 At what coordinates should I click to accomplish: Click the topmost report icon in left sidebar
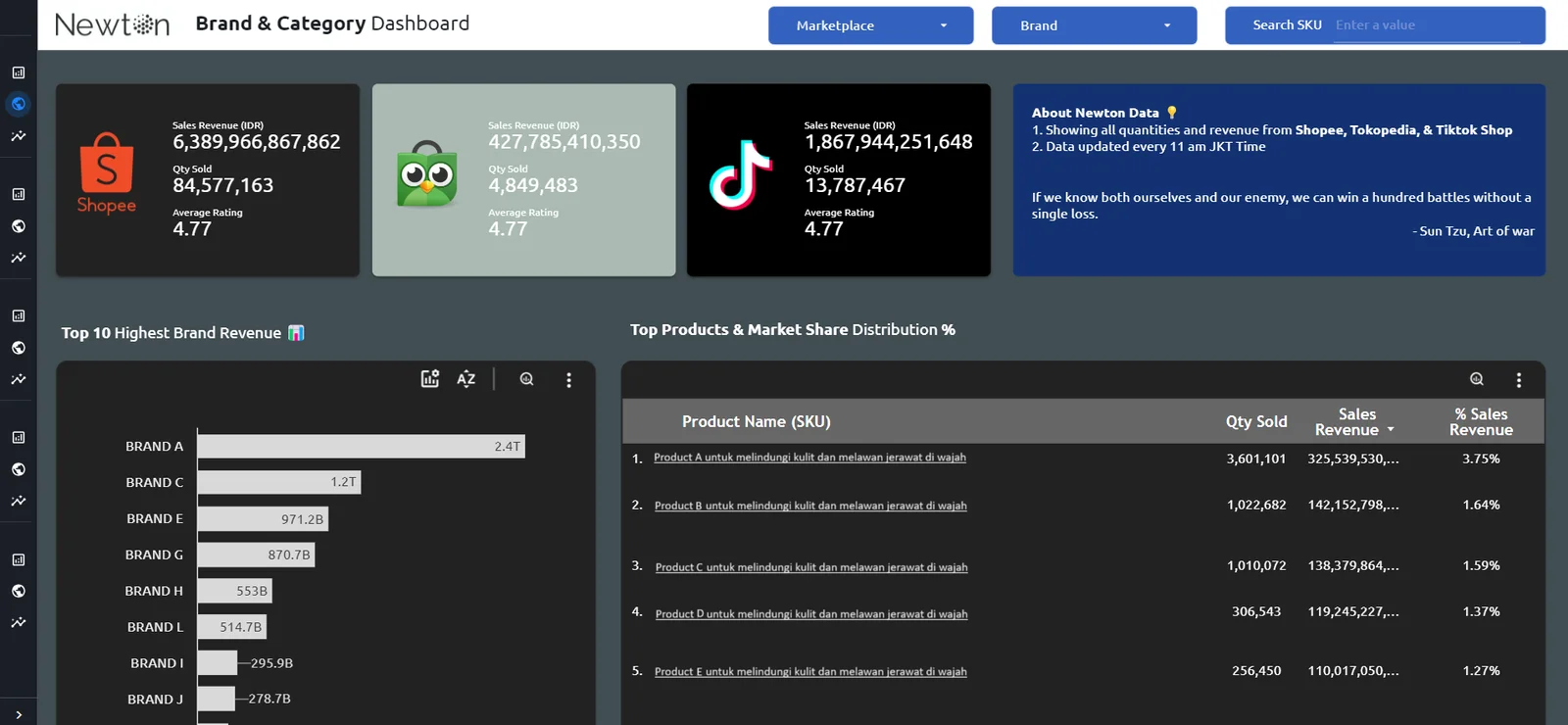click(x=19, y=72)
